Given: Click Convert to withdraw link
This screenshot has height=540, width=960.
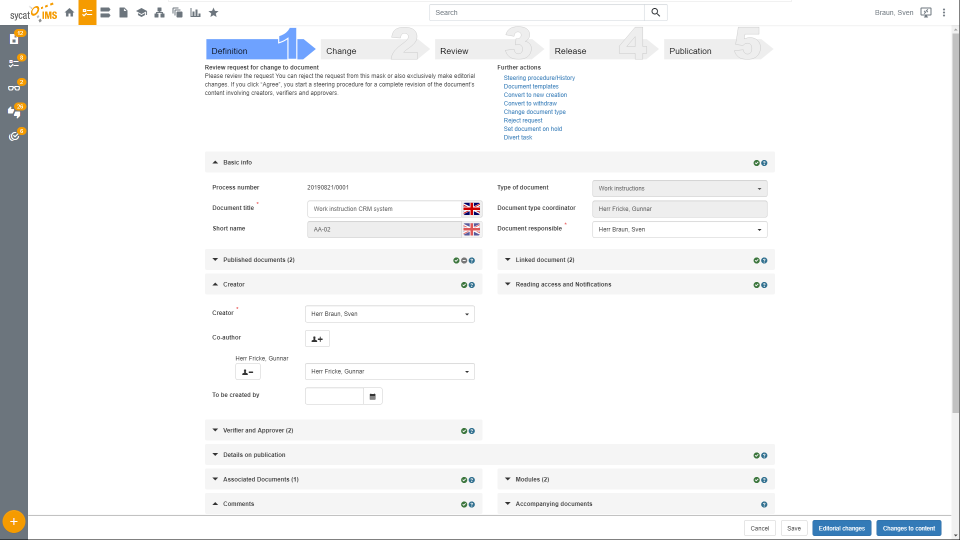Looking at the screenshot, I should pos(530,103).
